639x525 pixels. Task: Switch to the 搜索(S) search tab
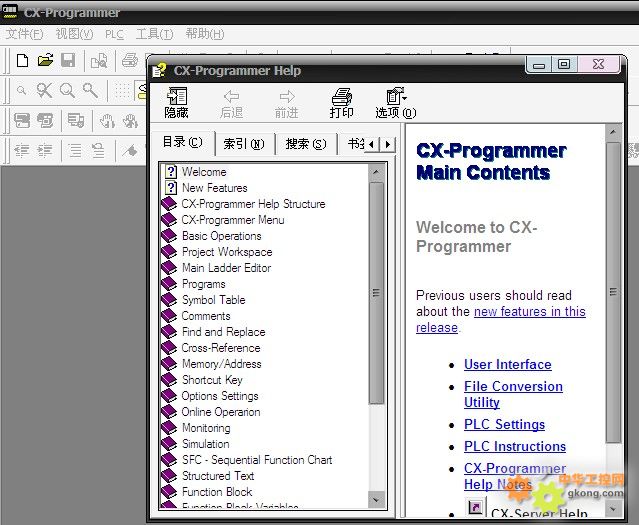(x=306, y=143)
